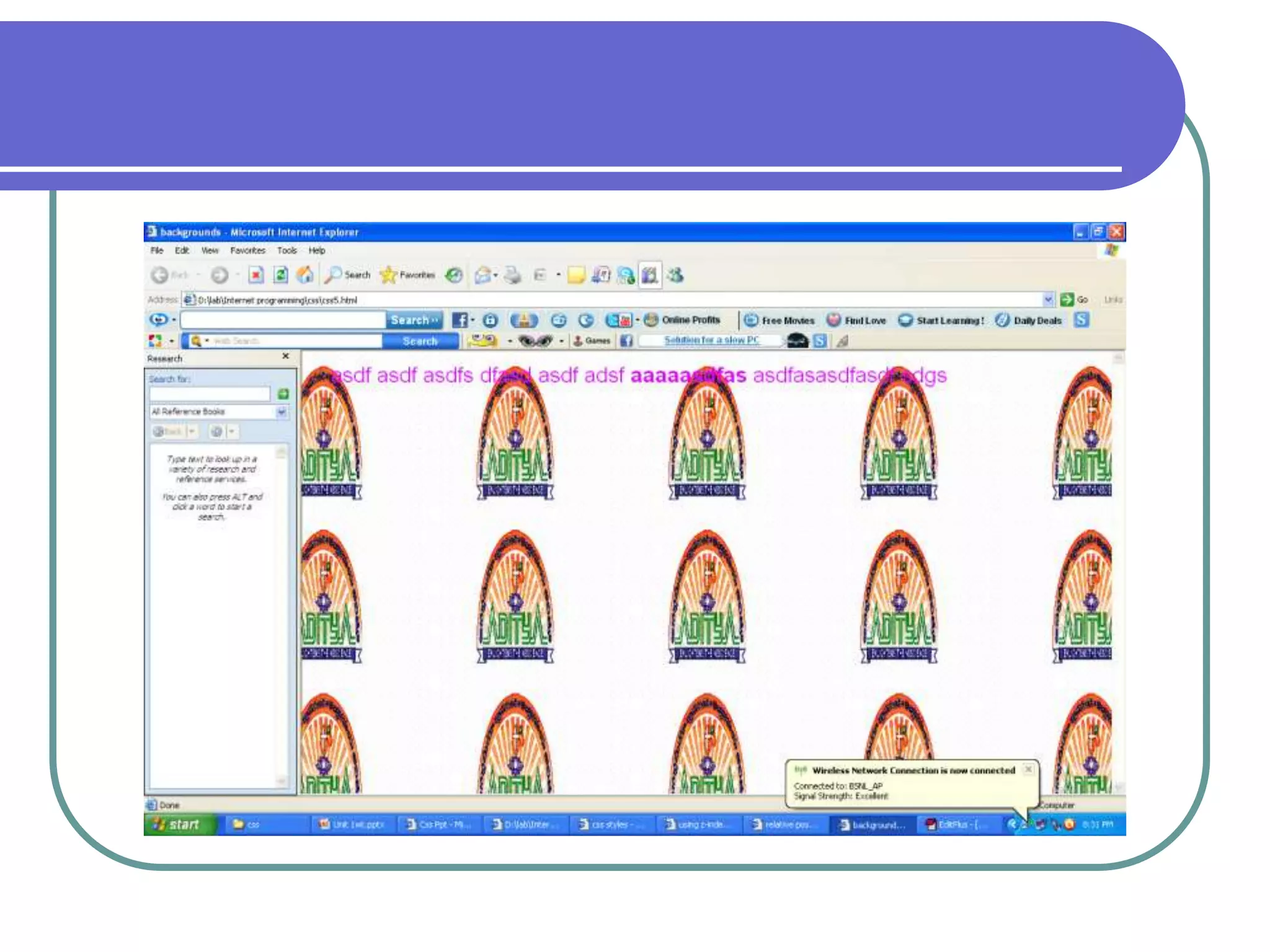
Task: Open the Tools menu
Action: tap(286, 250)
